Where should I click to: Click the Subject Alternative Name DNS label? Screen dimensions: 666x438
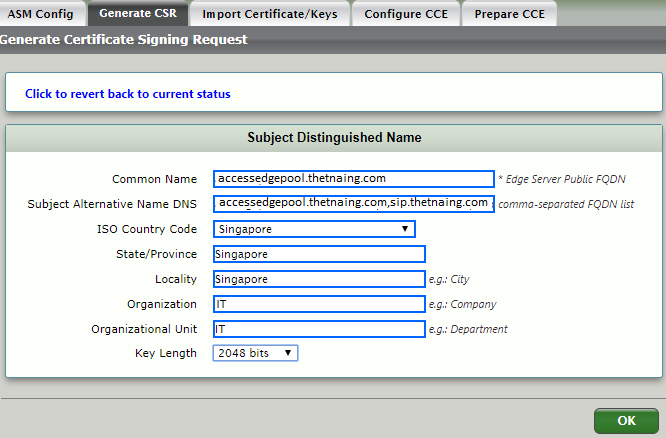tap(112, 204)
